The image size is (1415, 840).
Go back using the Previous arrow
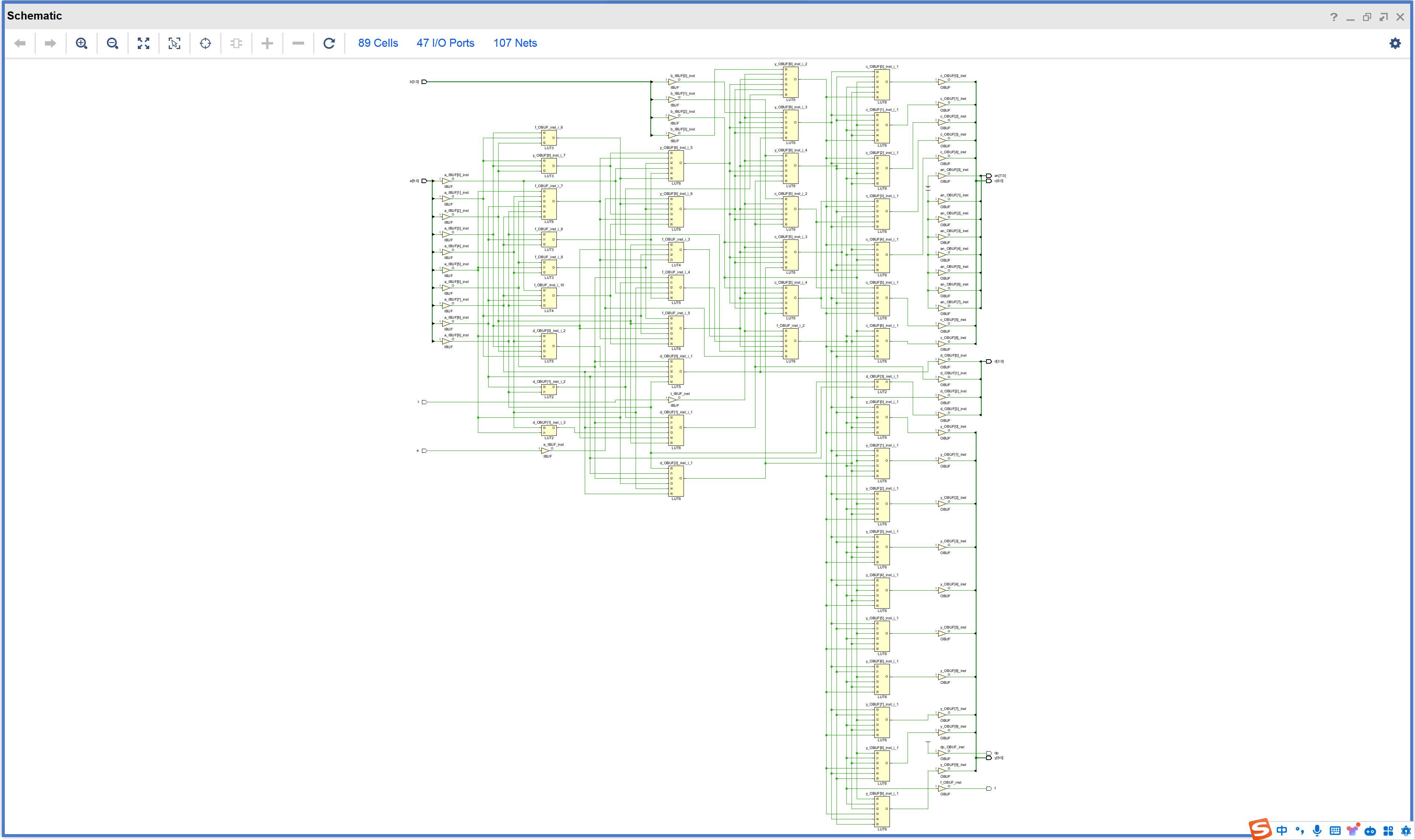[20, 43]
